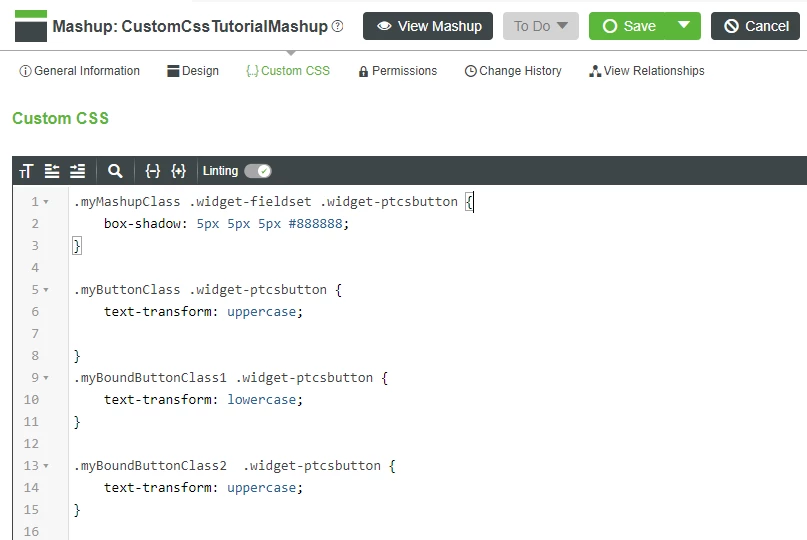The width and height of the screenshot is (807, 540).
Task: Click the box-shadow property on line 2
Action: [142, 223]
